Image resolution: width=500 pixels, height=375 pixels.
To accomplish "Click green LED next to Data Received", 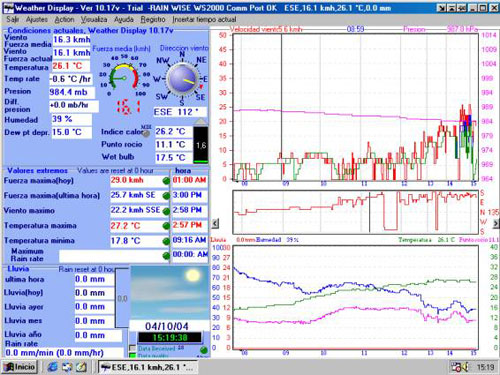I will (204, 350).
